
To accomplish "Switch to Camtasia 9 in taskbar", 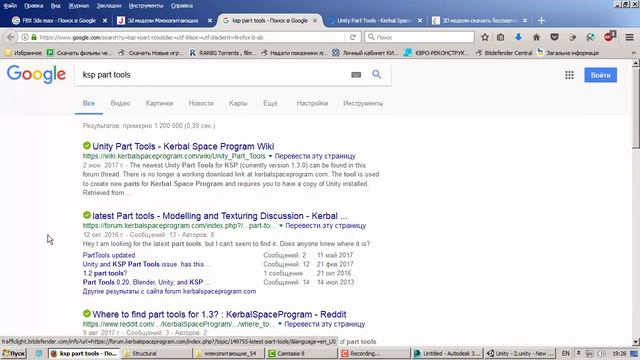I will [x=301, y=353].
